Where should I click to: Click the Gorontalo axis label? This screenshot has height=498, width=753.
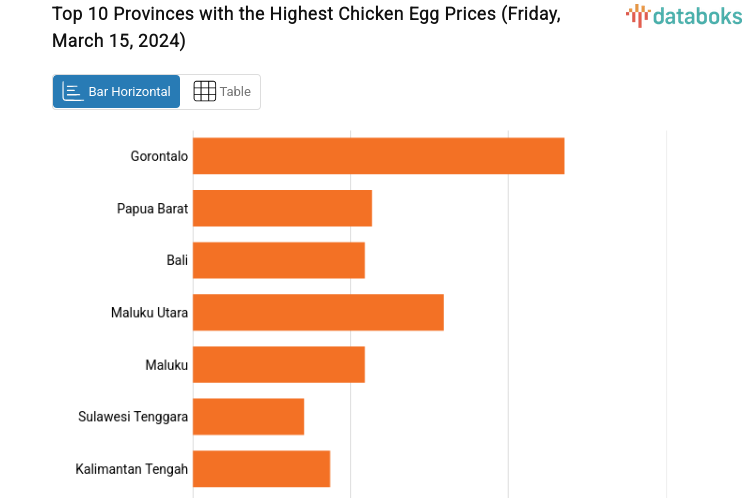pos(159,156)
